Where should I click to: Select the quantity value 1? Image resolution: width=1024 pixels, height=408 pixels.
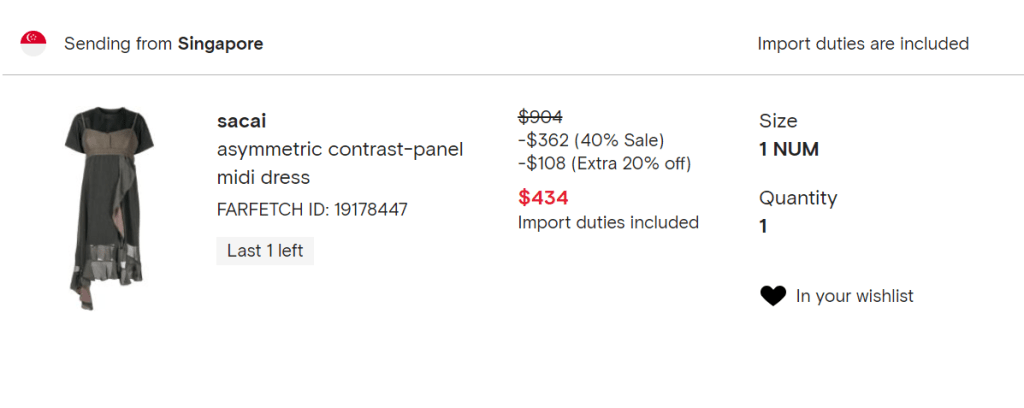coord(763,226)
